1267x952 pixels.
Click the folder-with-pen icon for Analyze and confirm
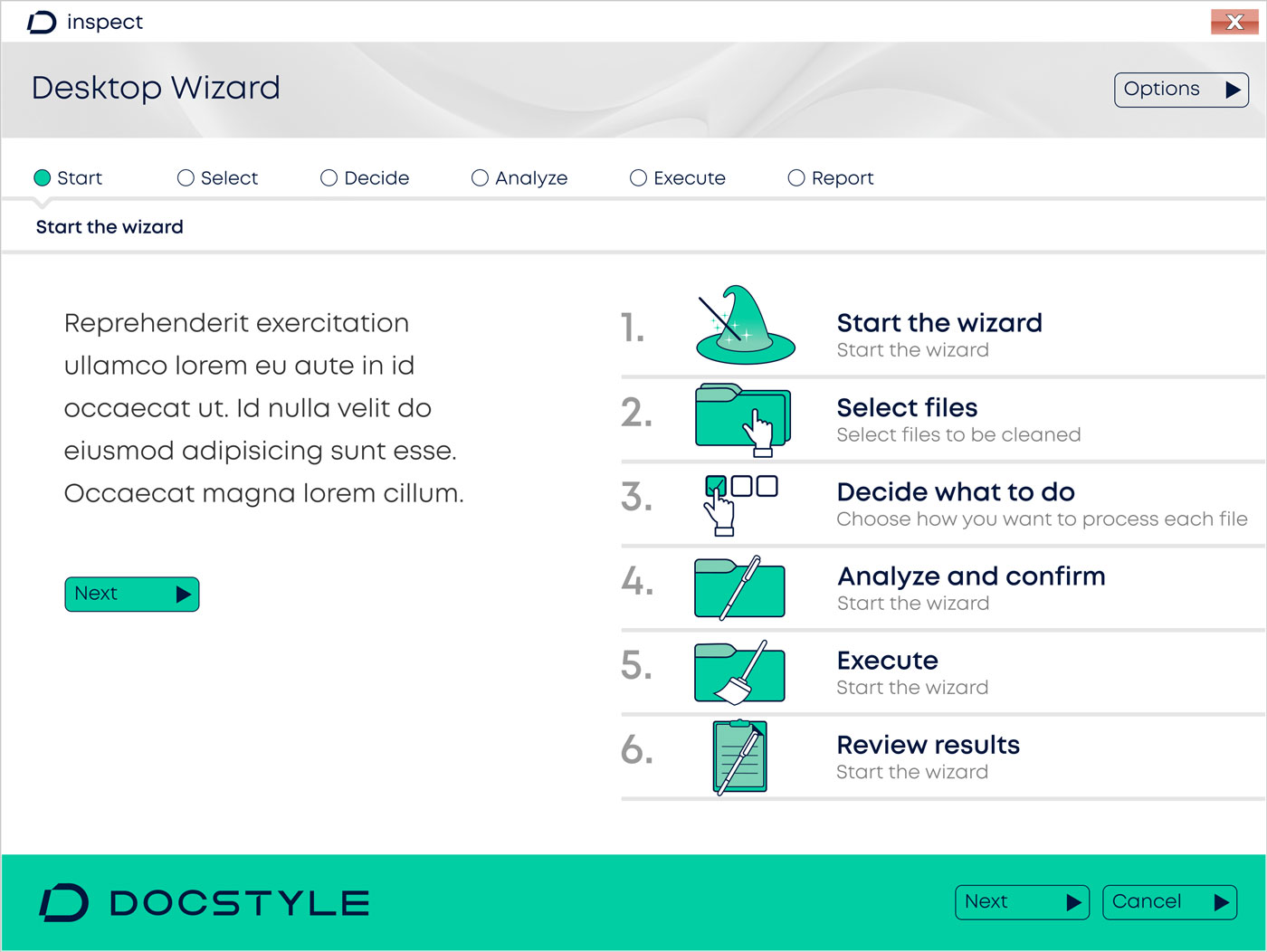739,587
